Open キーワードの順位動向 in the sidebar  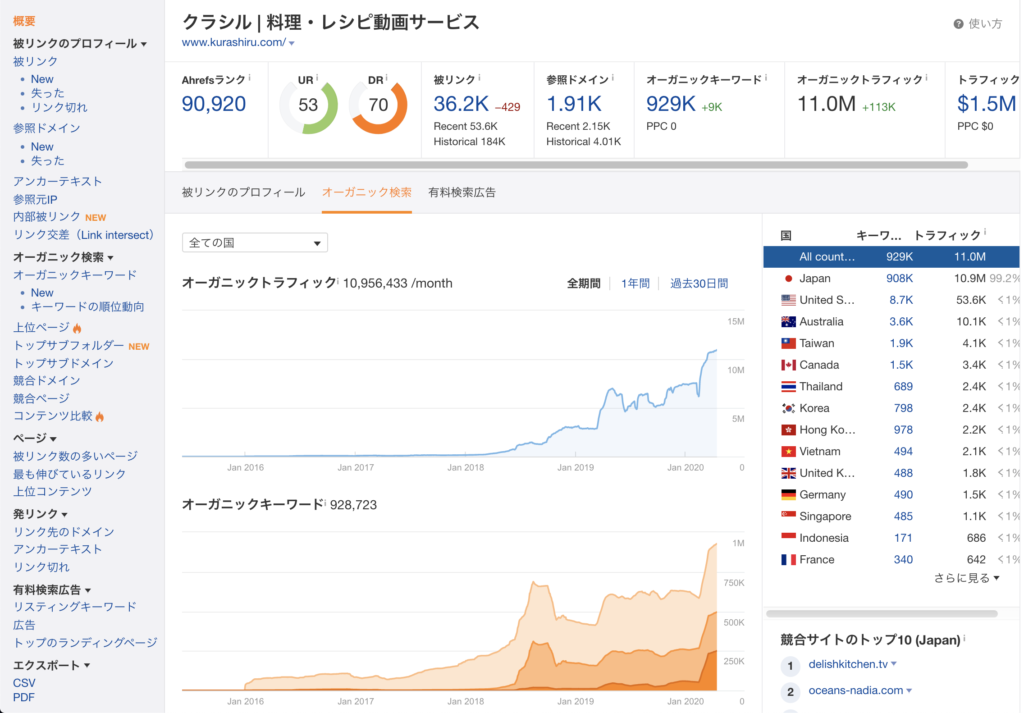pos(88,307)
